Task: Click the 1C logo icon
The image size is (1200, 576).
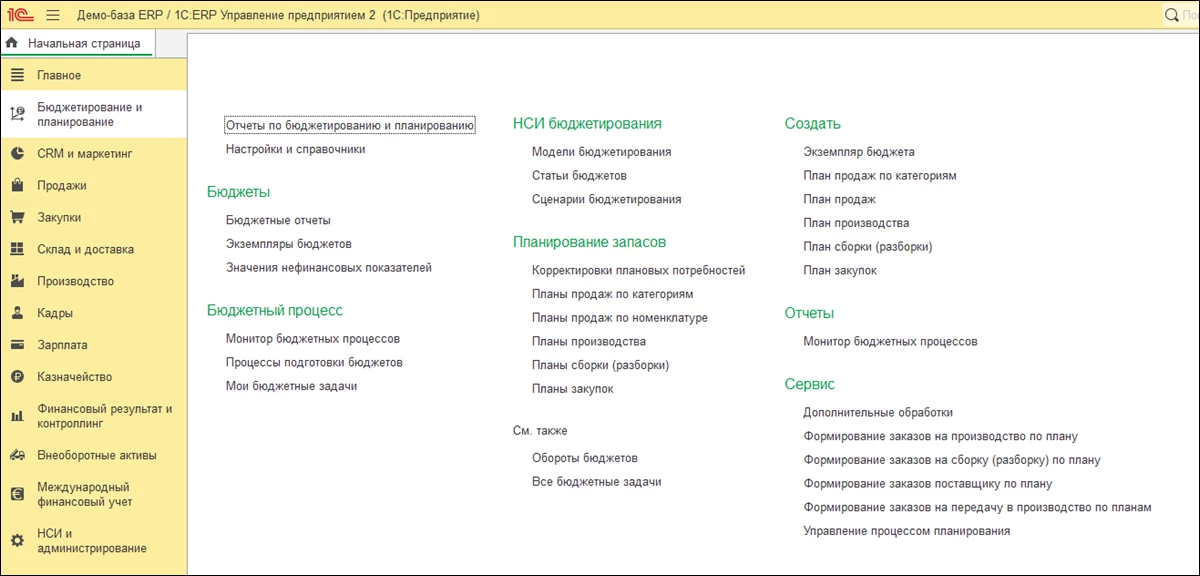Action: (22, 15)
